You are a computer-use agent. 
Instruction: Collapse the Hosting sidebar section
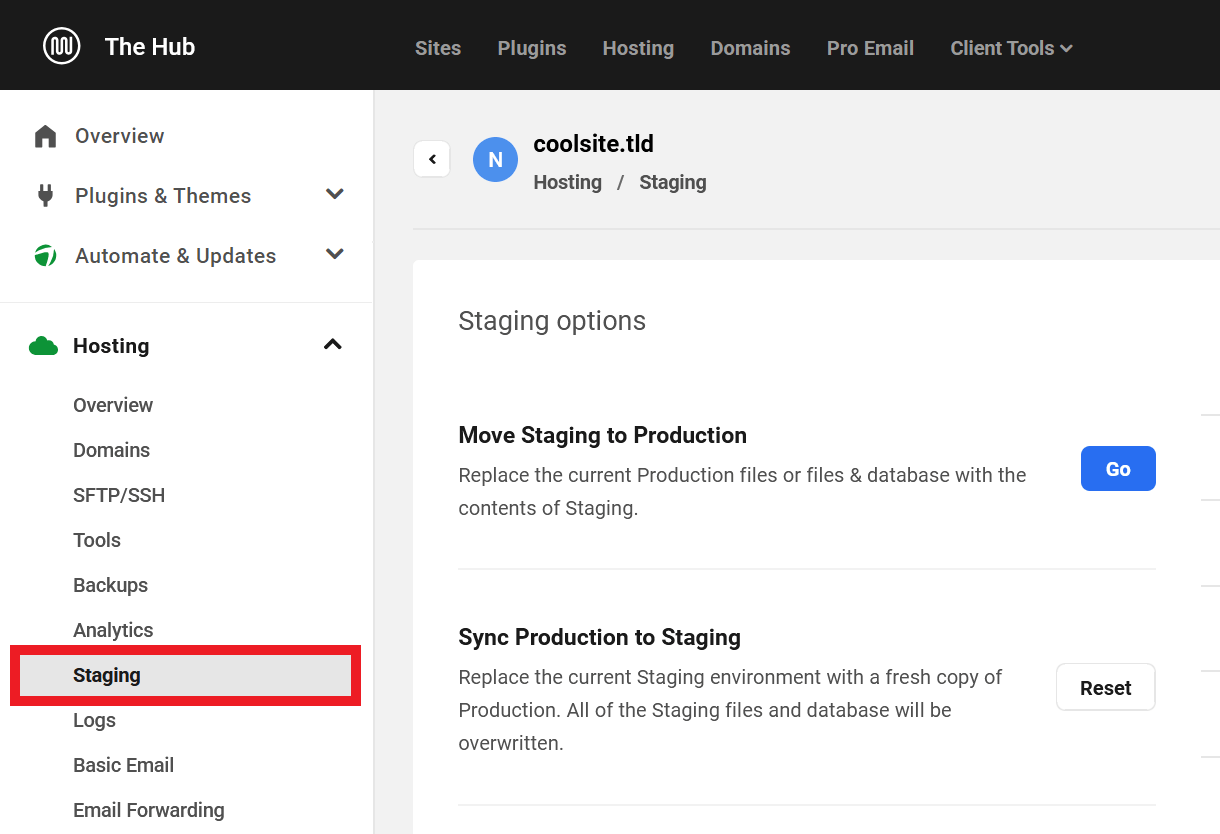(333, 345)
